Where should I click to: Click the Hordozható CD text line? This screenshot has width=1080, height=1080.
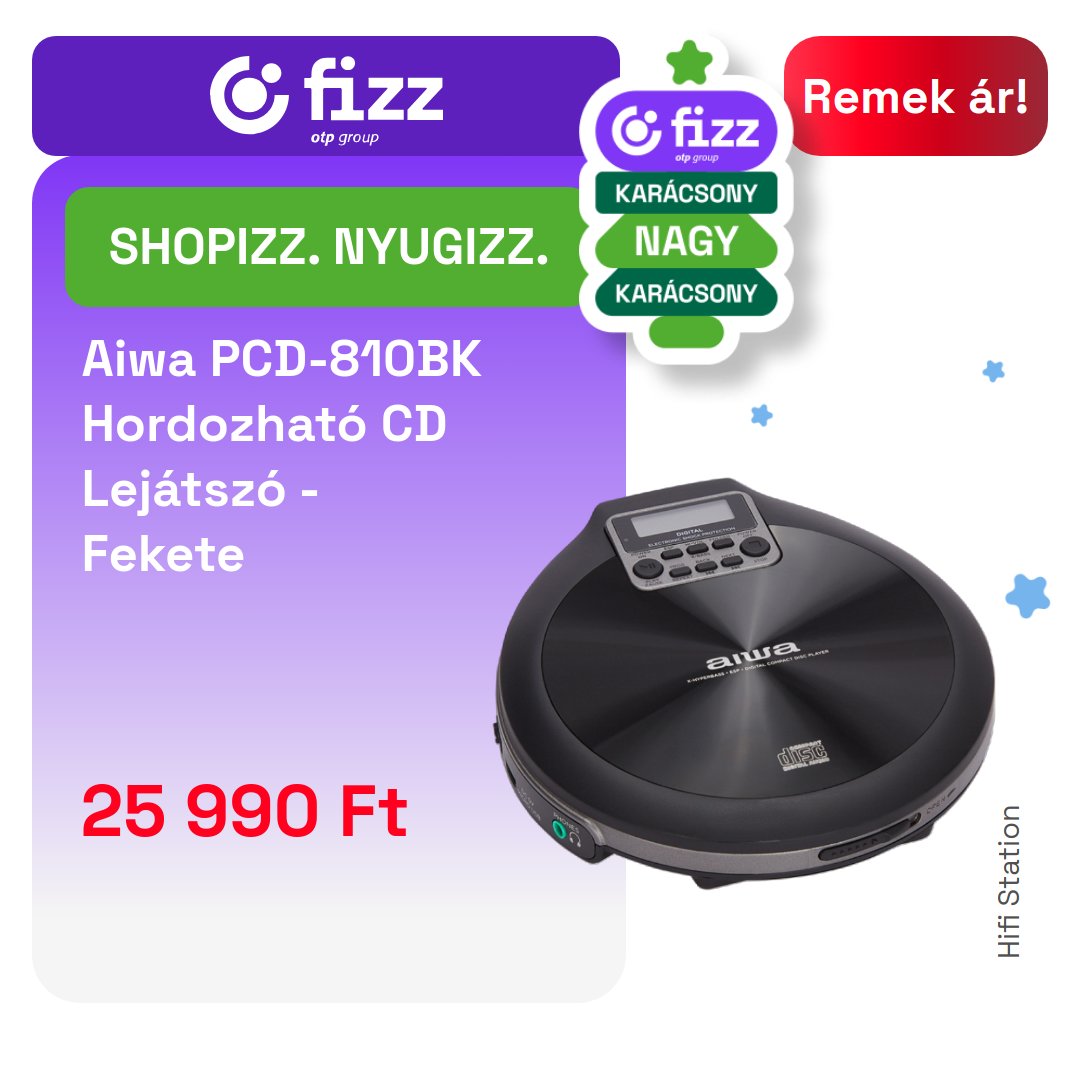coord(264,424)
